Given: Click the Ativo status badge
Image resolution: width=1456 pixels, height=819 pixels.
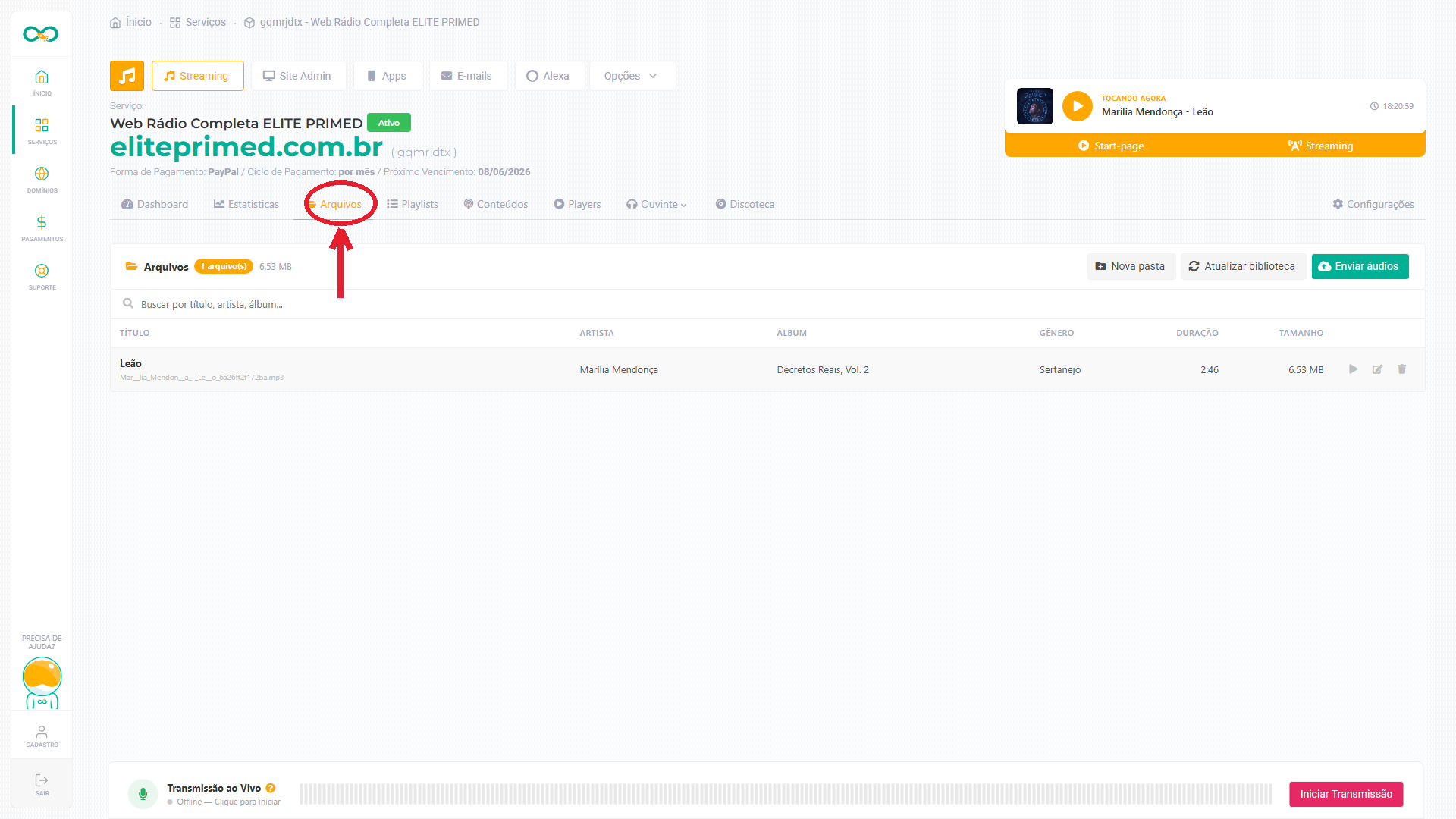Looking at the screenshot, I should (x=389, y=123).
